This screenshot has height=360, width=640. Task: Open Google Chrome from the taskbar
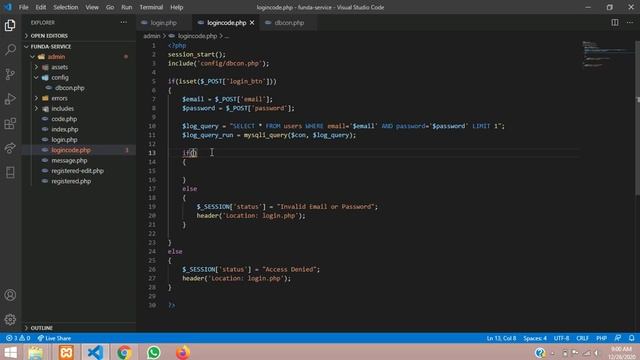[124, 352]
